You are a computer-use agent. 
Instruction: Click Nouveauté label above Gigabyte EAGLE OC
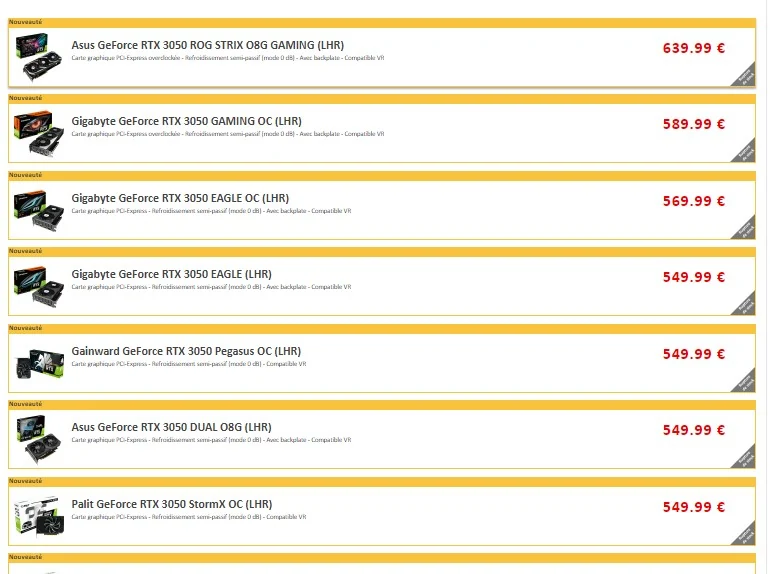tap(26, 175)
